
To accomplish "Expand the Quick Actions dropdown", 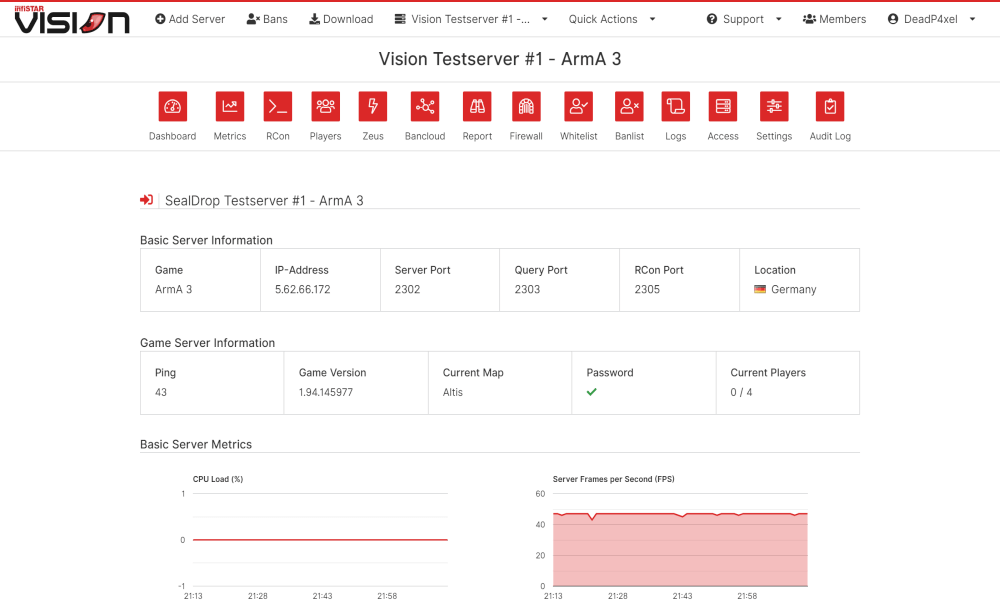I will coord(612,19).
